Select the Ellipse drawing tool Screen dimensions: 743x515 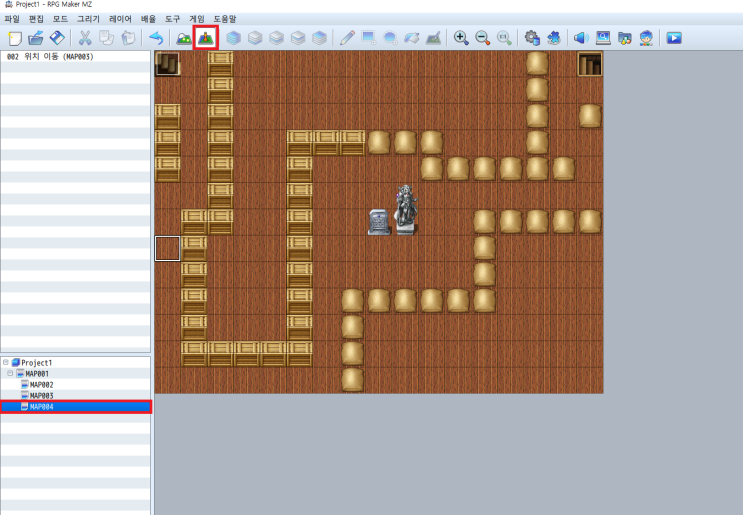pos(390,38)
